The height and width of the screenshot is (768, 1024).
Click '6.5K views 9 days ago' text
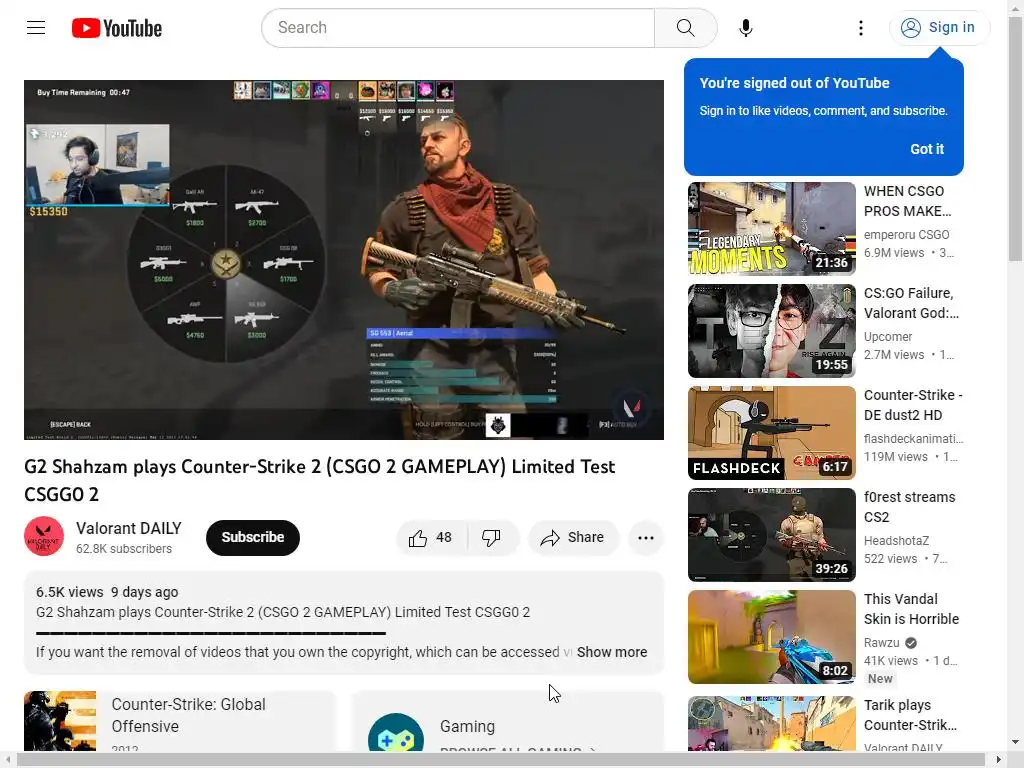[x=107, y=592]
